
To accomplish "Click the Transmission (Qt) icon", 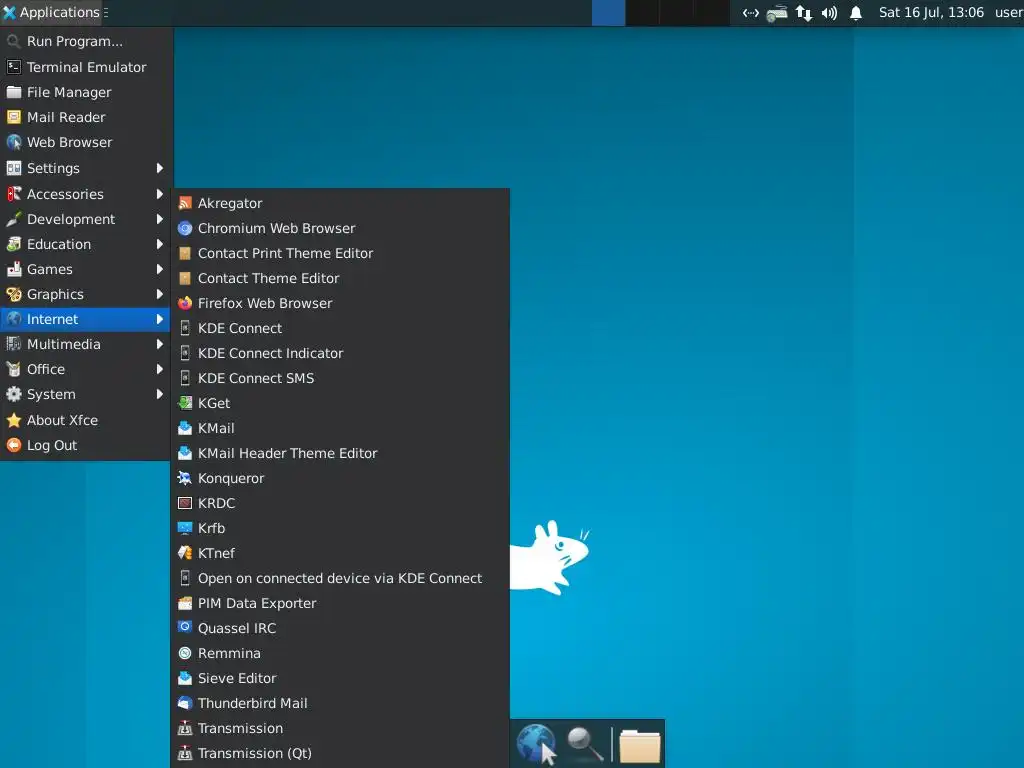I will pyautogui.click(x=185, y=754).
